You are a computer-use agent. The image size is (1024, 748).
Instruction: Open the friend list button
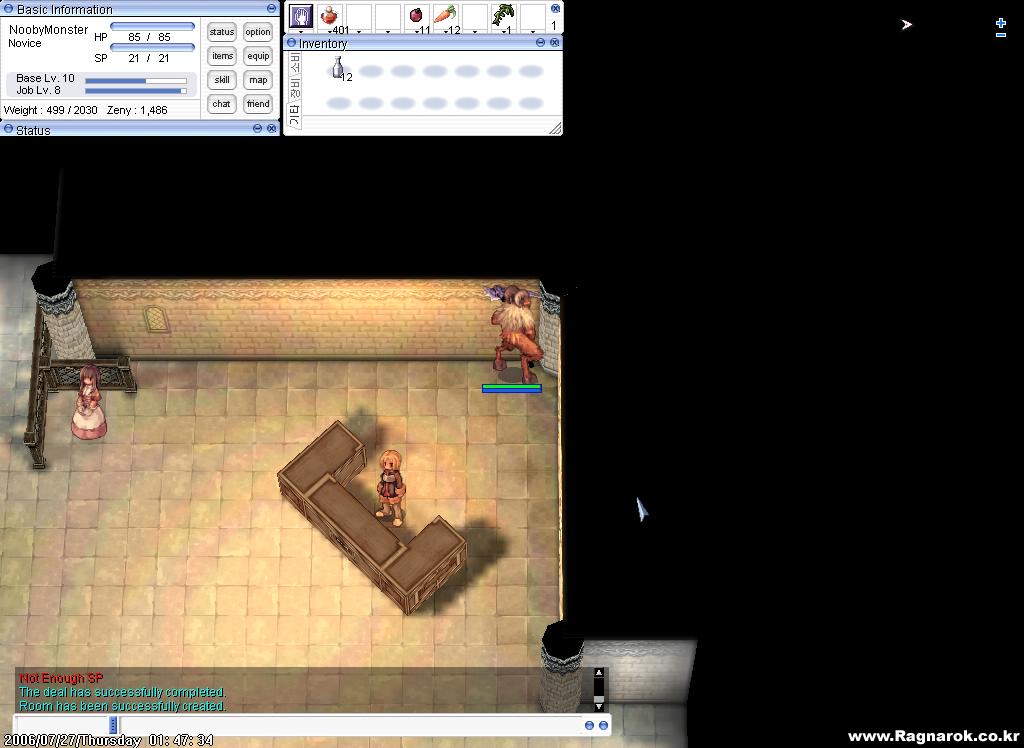[258, 104]
